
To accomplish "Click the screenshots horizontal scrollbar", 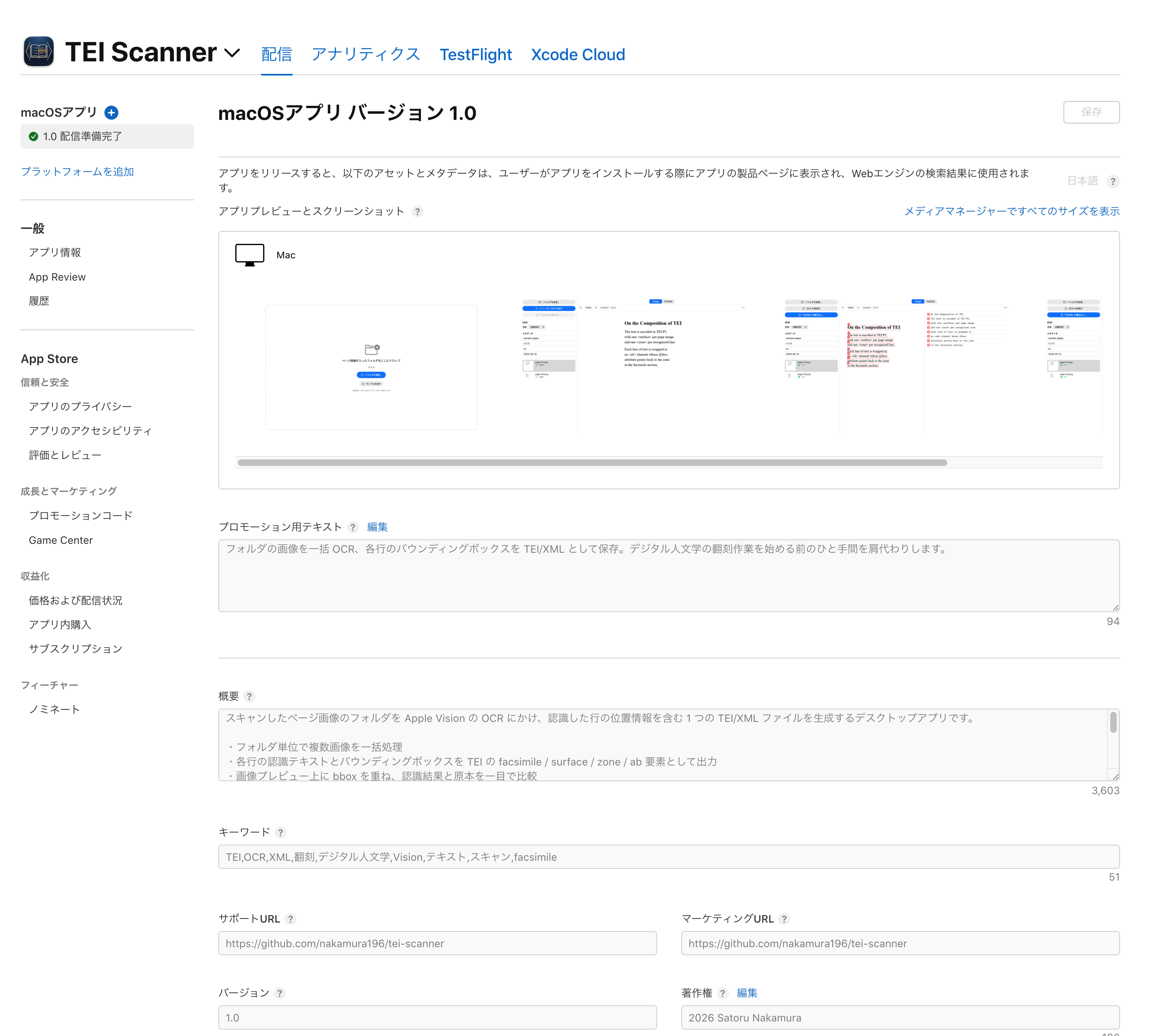I will (592, 463).
